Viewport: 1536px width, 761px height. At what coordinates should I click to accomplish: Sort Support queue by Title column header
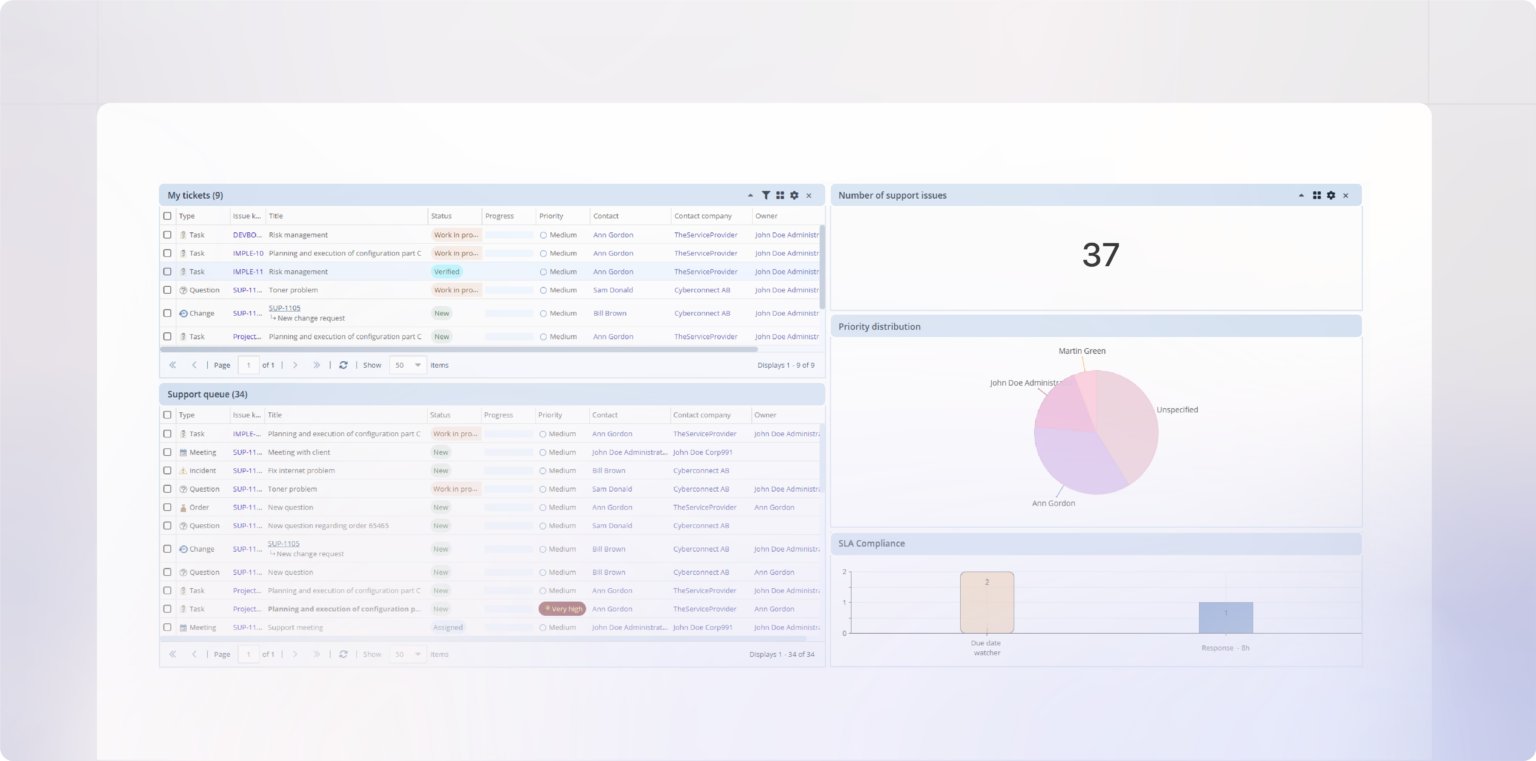pyautogui.click(x=275, y=415)
